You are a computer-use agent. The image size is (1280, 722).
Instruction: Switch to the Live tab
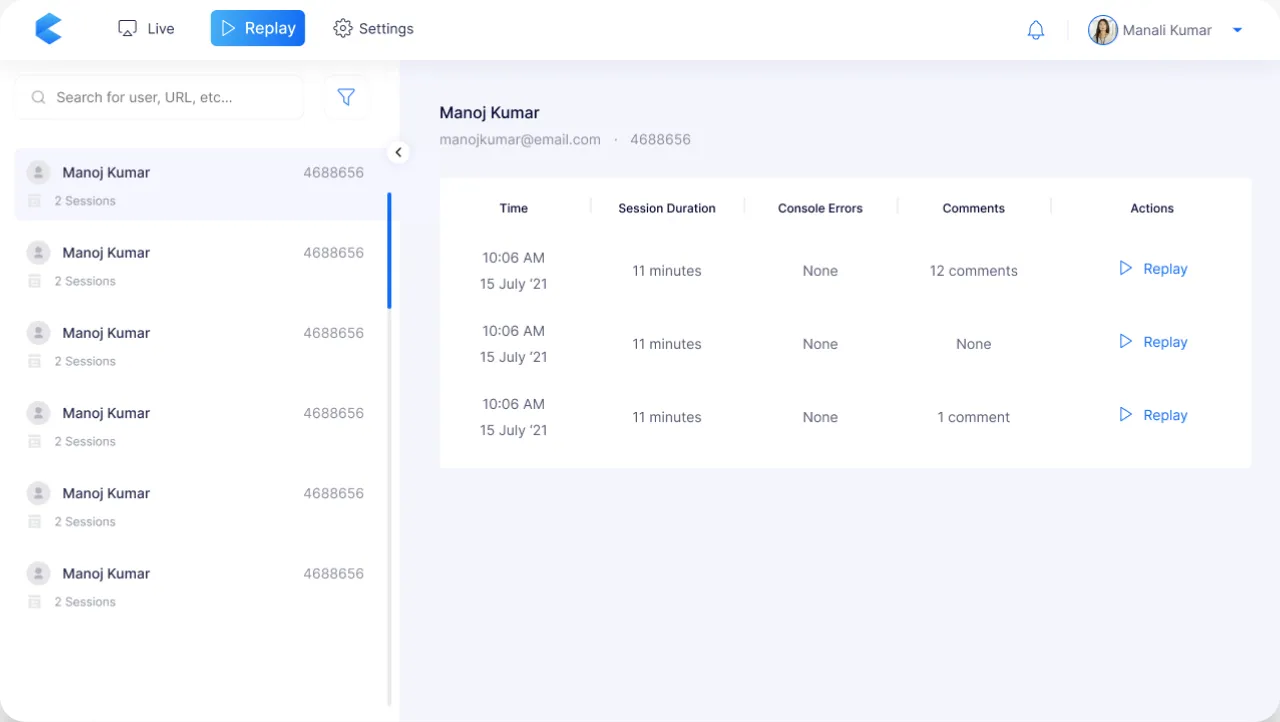146,28
